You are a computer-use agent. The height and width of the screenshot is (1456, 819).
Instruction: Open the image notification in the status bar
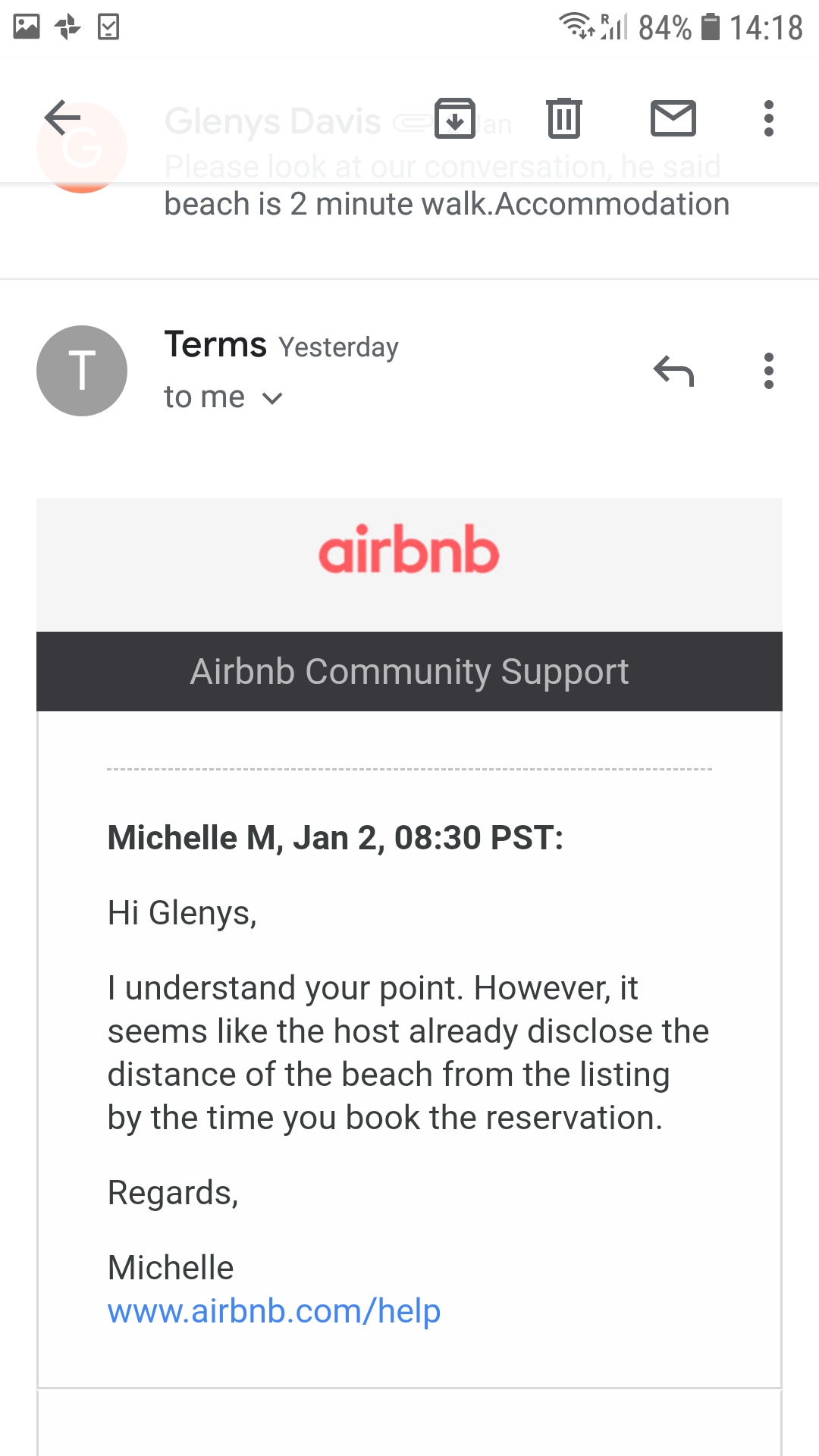27,27
